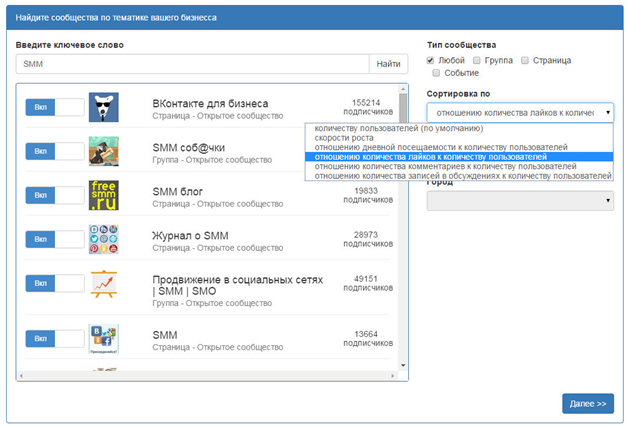Screen dimensions: 628x427
Task: Click 13664 подписчиков count
Action: click(368, 338)
